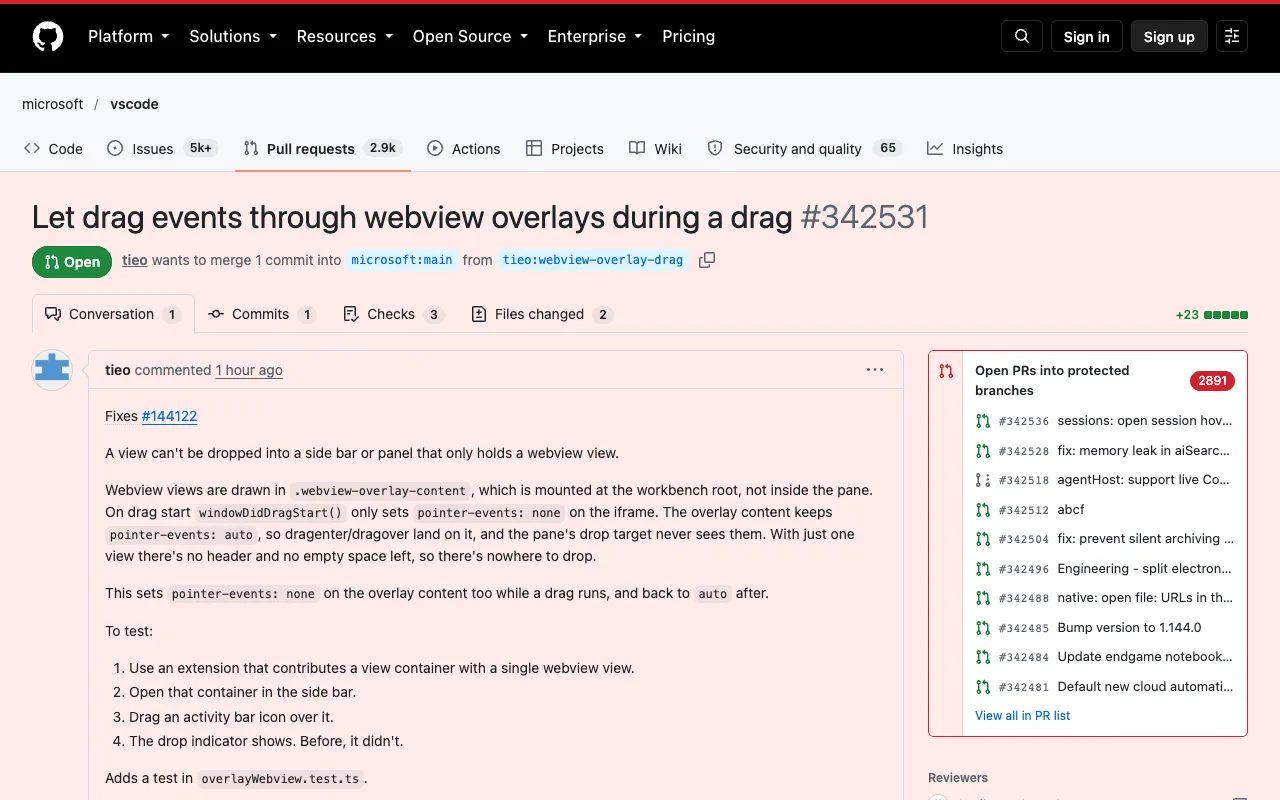The width and height of the screenshot is (1280, 800).
Task: Click View all in PR list
Action: tap(1023, 716)
